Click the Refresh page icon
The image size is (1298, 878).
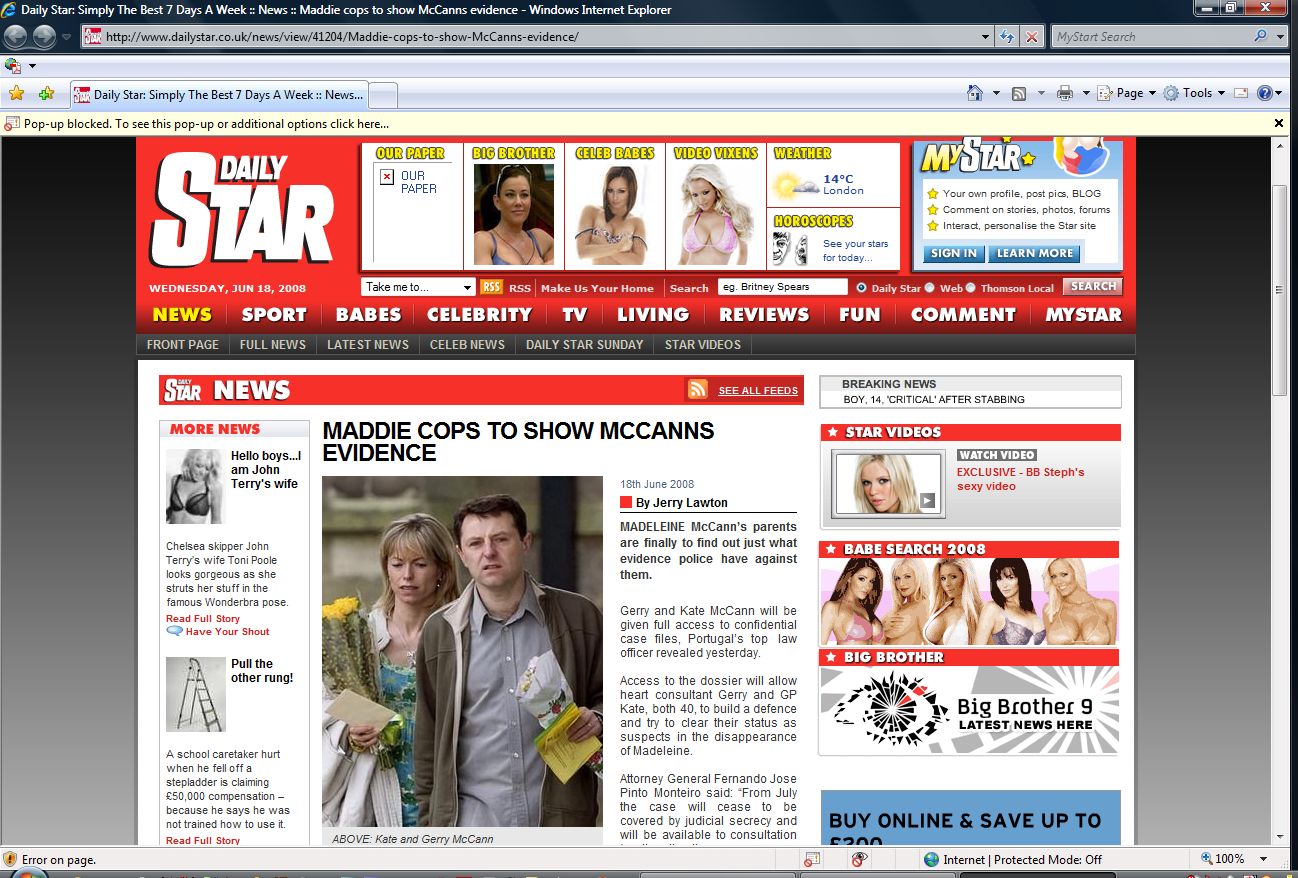pyautogui.click(x=1007, y=37)
